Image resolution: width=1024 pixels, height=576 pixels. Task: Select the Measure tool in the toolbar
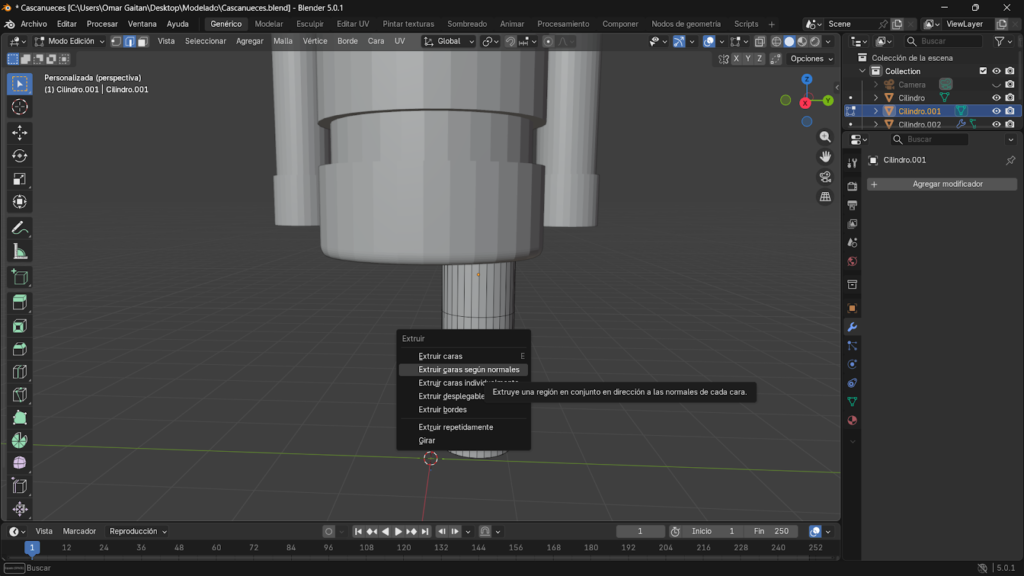click(x=20, y=251)
